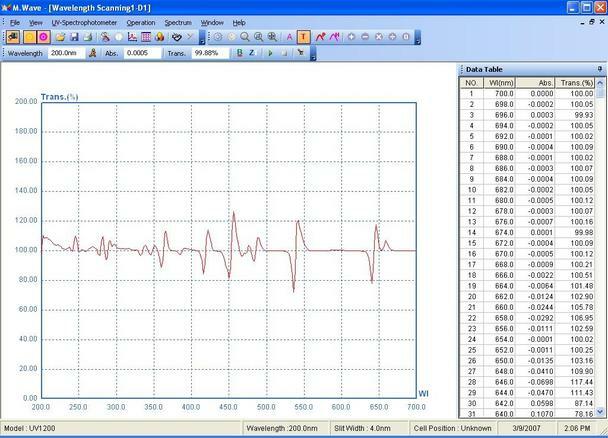Click the yellow circle toolbar icon
This screenshot has height=438, width=608.
pyautogui.click(x=29, y=37)
